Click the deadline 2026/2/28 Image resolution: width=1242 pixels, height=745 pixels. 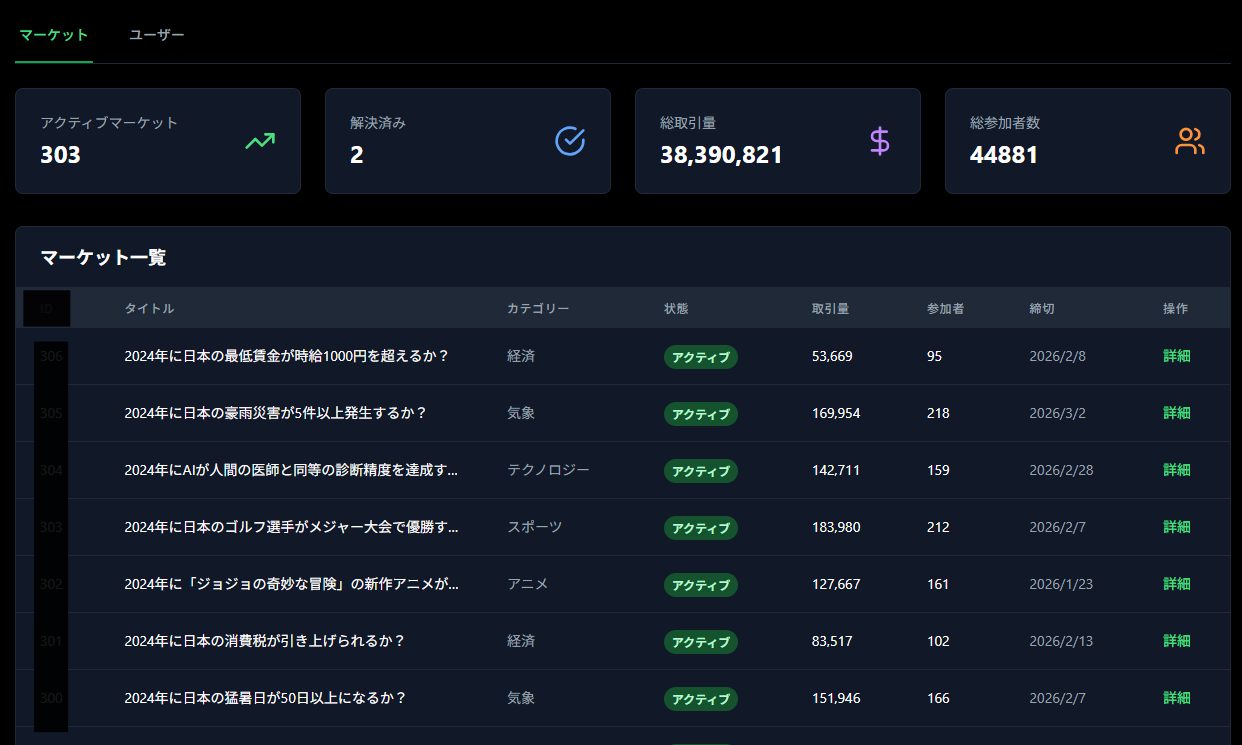(1061, 470)
